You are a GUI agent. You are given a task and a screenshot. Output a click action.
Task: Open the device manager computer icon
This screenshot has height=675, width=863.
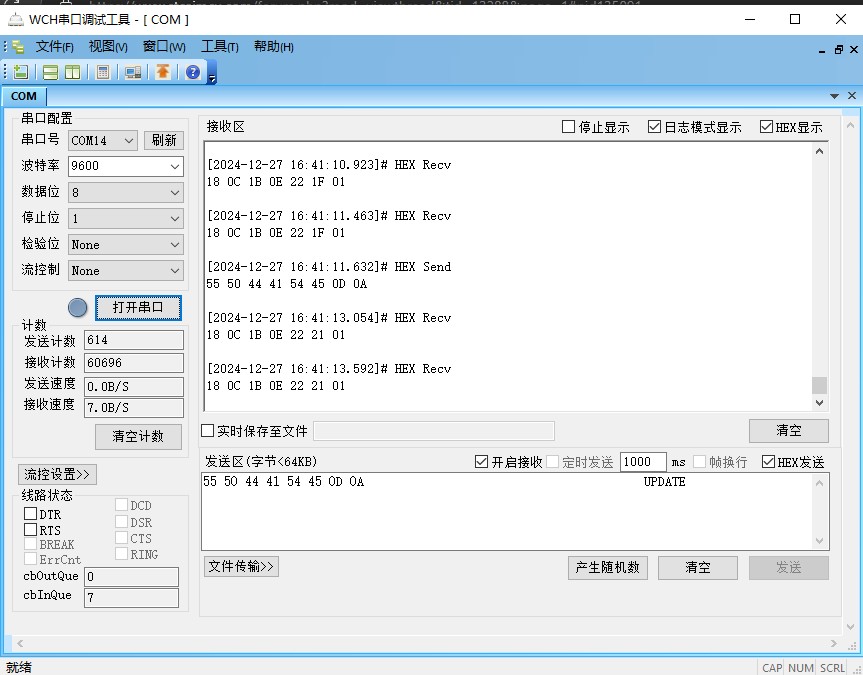click(x=133, y=72)
